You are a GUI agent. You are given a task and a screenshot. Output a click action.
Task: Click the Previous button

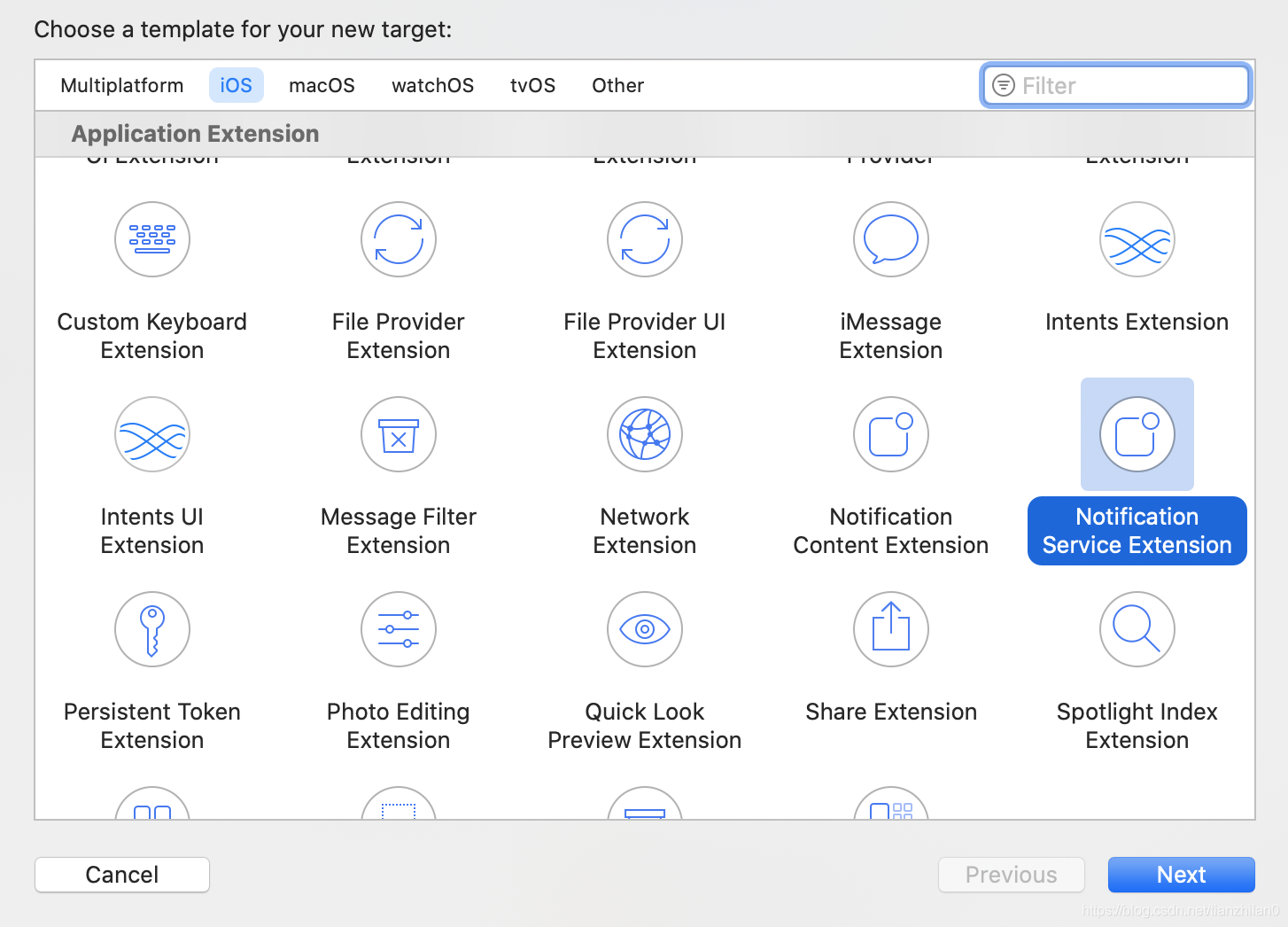[1012, 875]
